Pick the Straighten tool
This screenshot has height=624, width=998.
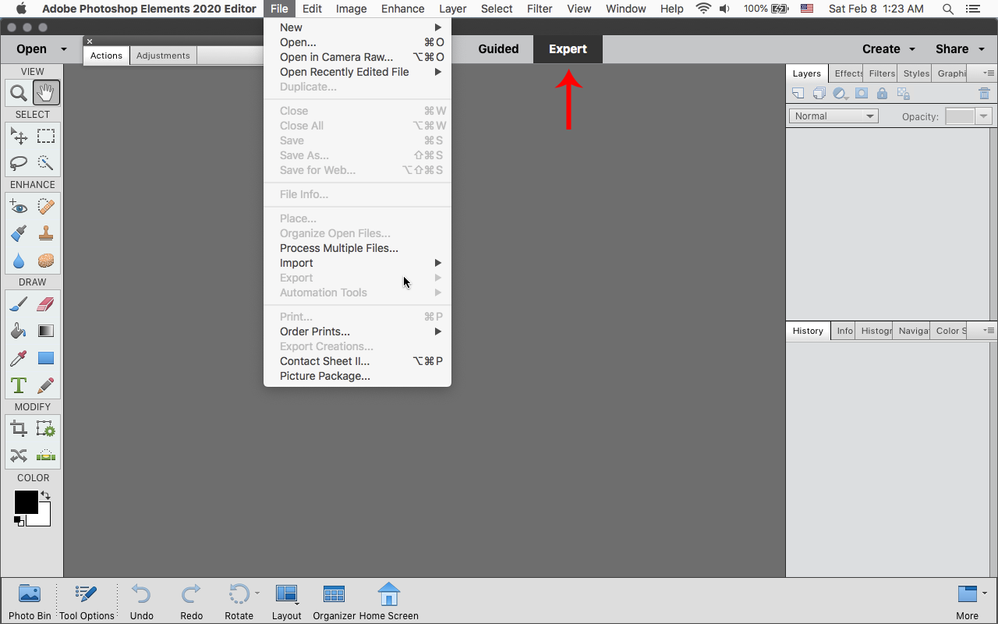[46, 455]
